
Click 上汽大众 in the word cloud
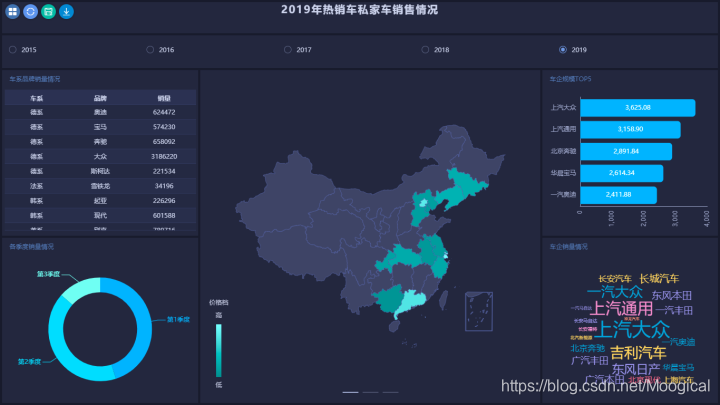coord(632,329)
